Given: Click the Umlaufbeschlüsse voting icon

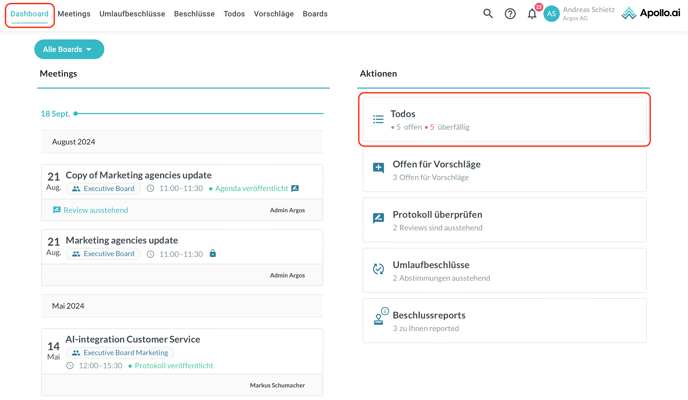Looking at the screenshot, I should coord(378,269).
